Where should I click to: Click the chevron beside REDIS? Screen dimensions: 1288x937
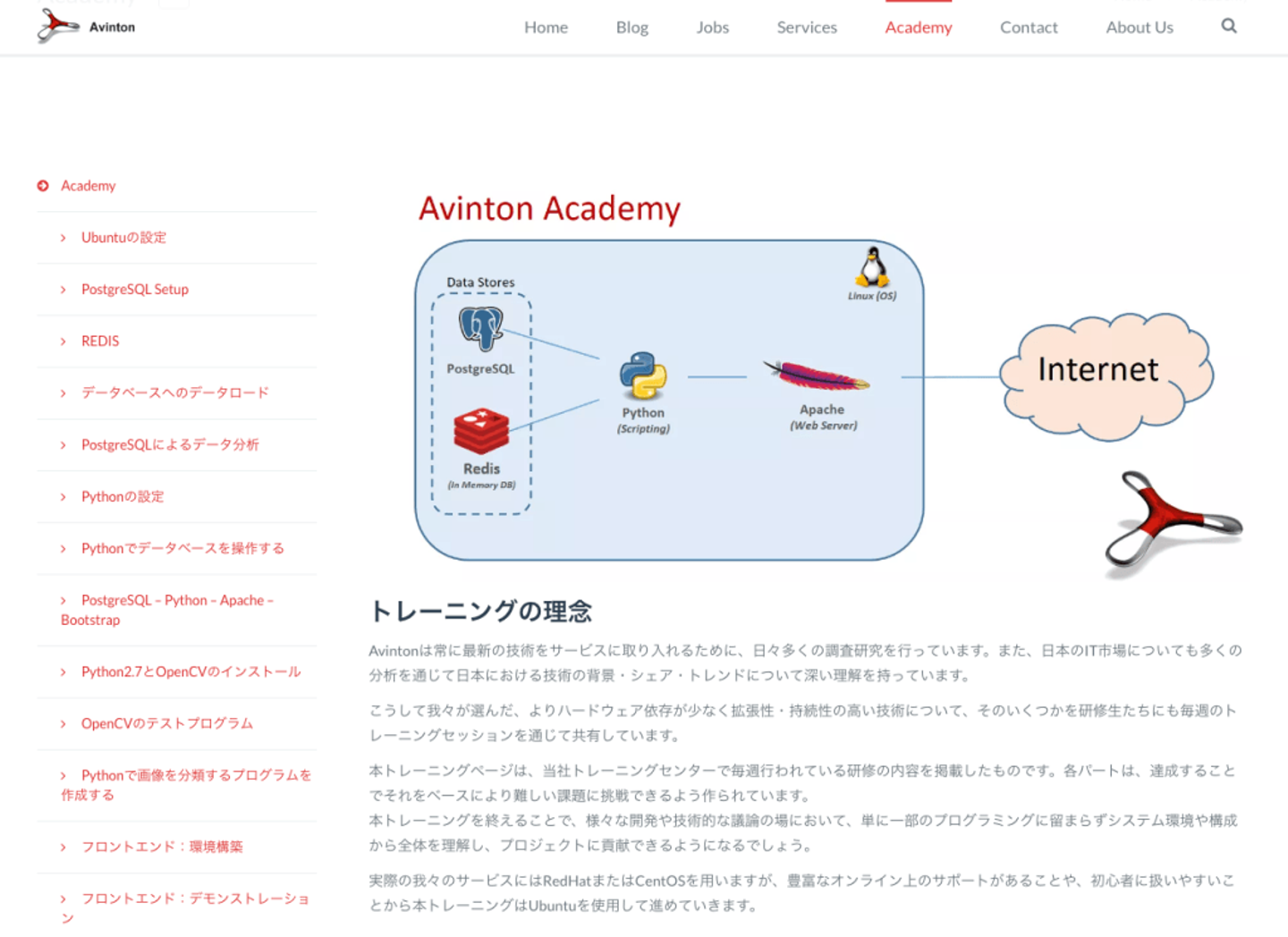coord(64,342)
